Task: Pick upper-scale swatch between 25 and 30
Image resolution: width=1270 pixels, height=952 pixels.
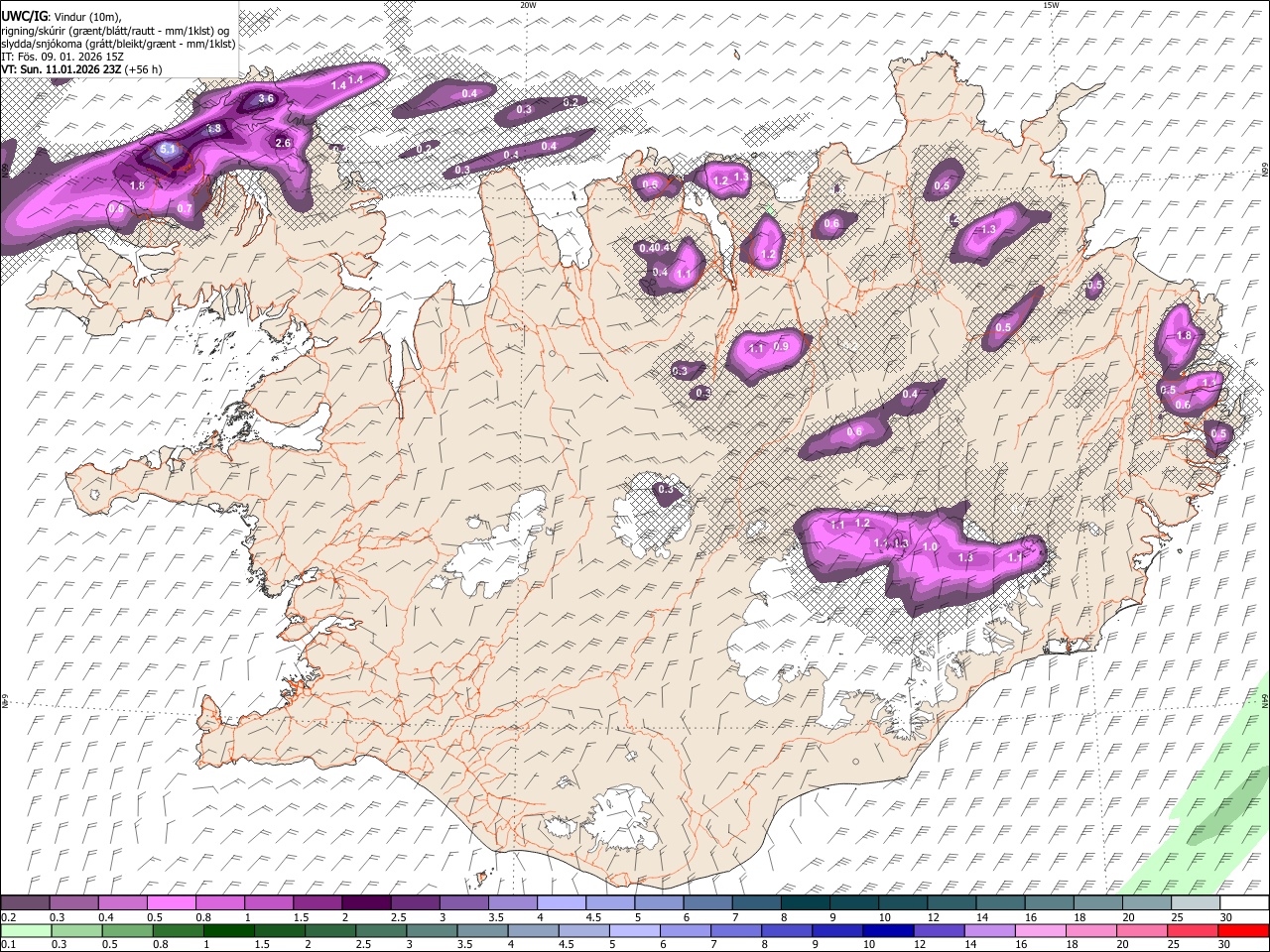Action: point(1196,902)
